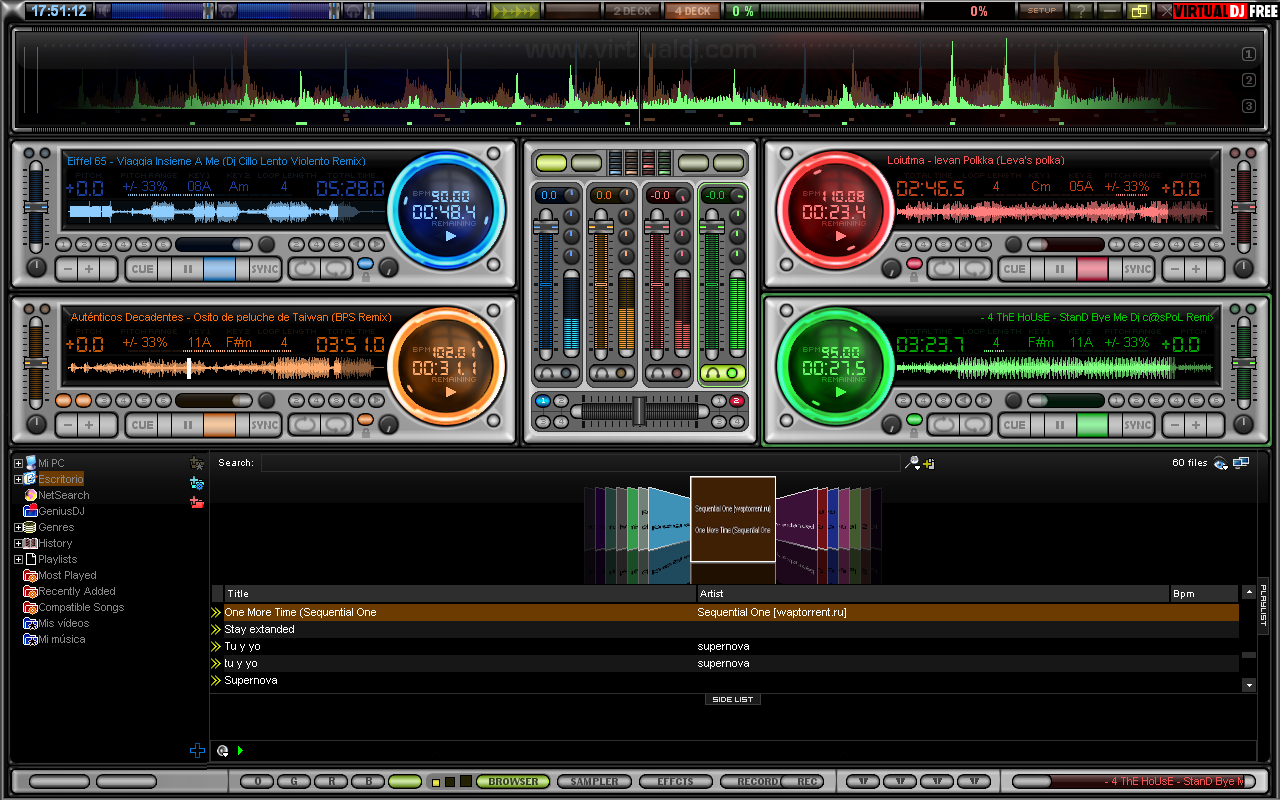Click the SIDE LIST button
1280x800 pixels.
733,699
